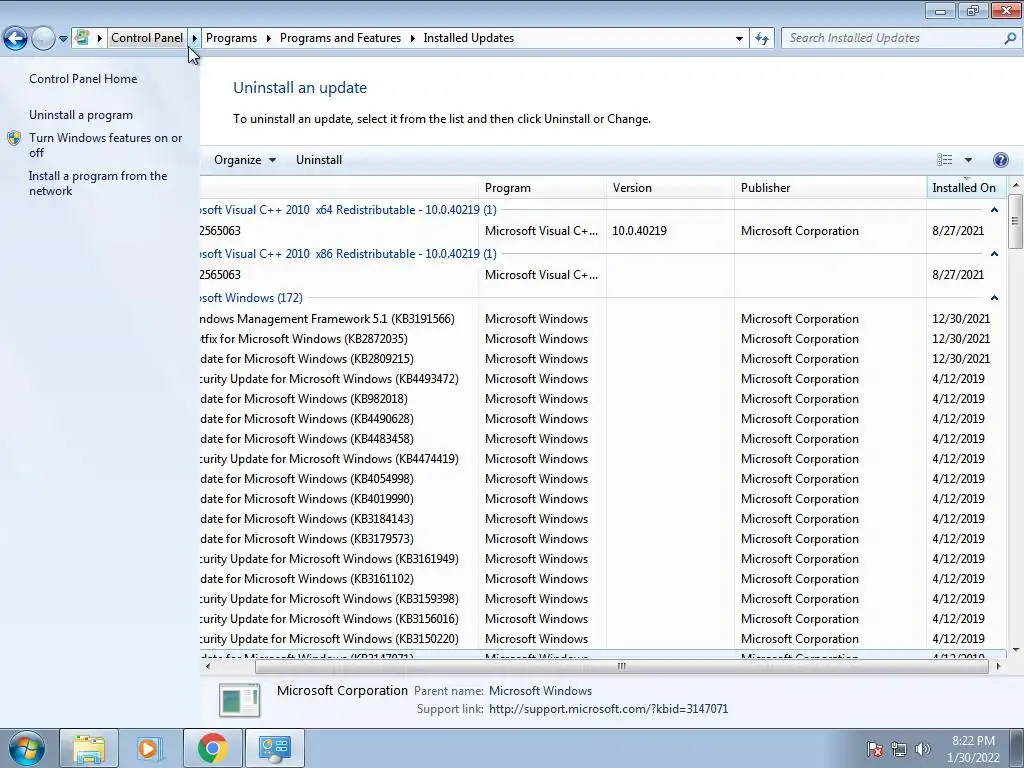Sort by Installed On column header
The image size is (1024, 768).
pos(966,188)
